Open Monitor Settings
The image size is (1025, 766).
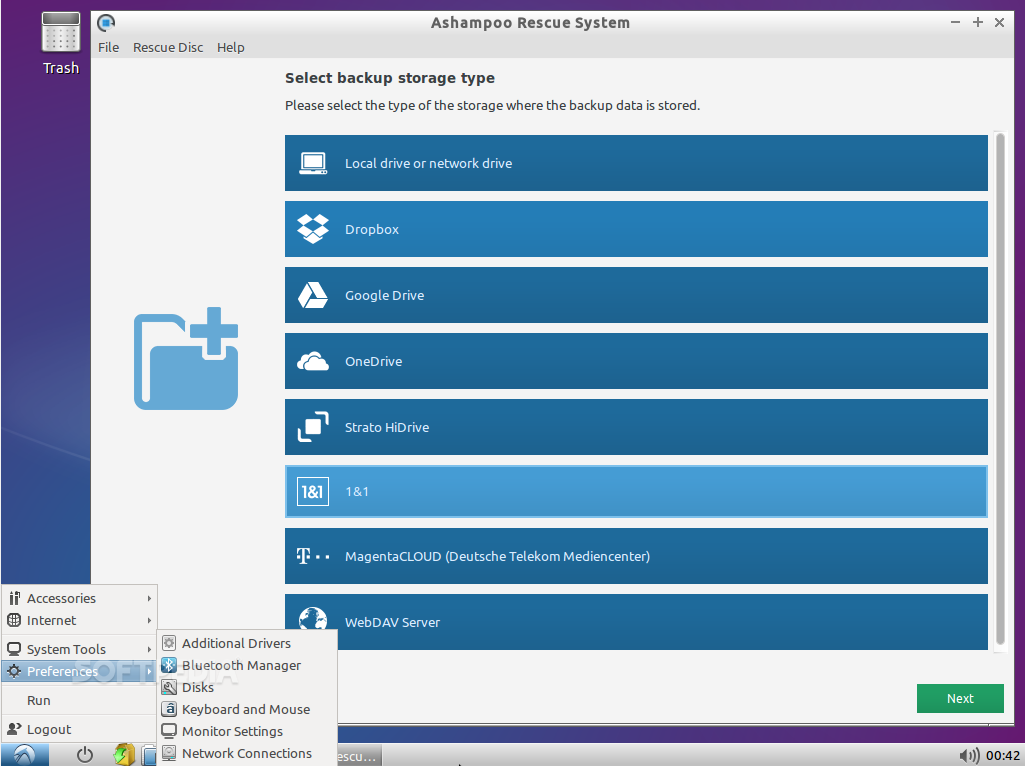[247, 731]
